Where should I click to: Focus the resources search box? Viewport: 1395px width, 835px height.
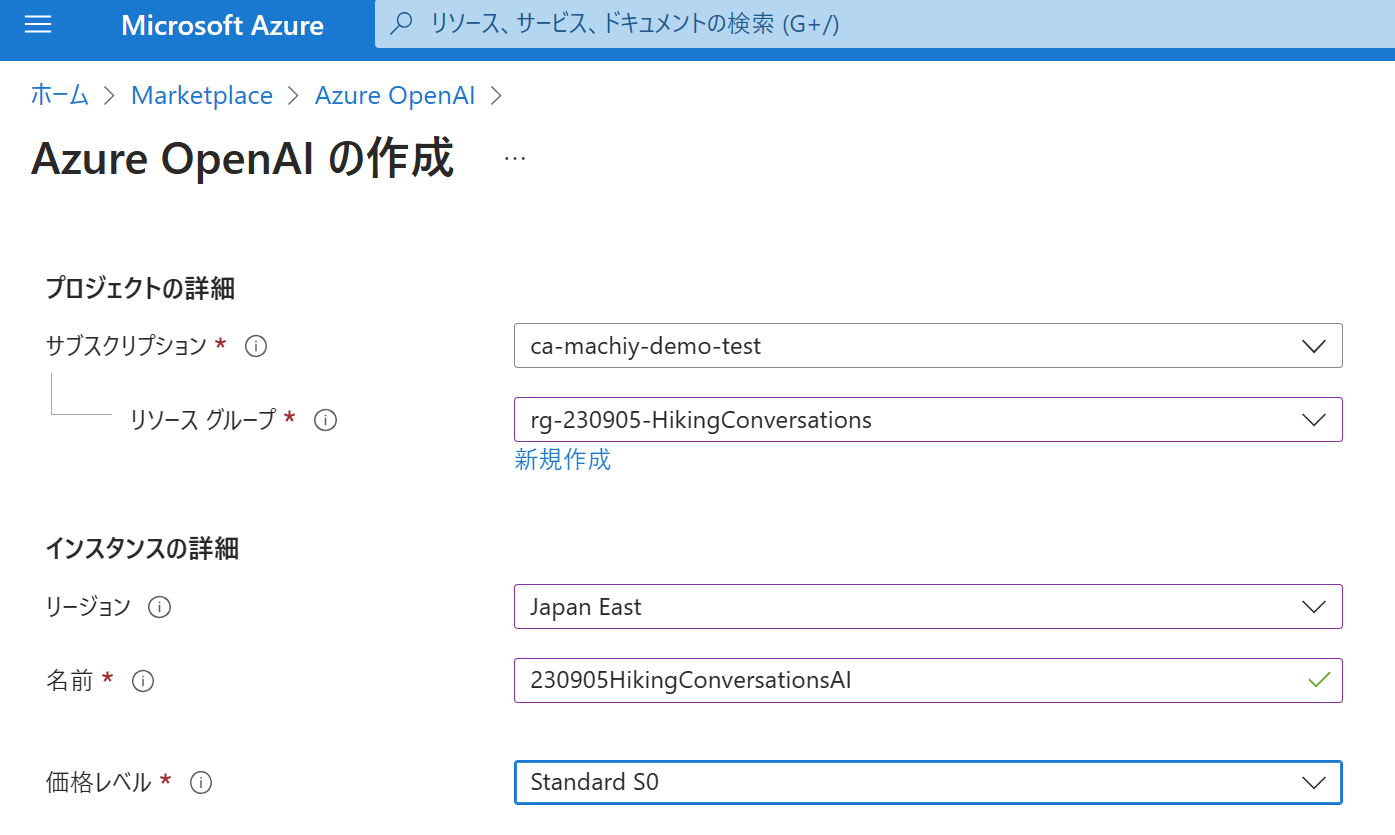885,24
